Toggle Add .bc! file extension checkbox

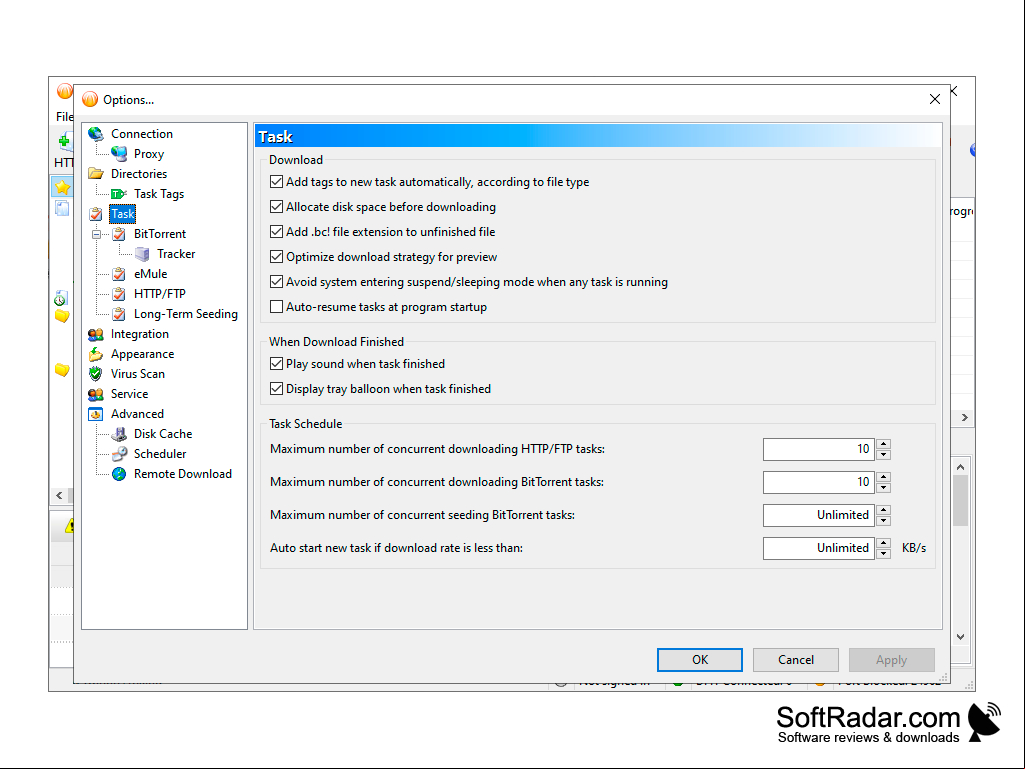277,231
